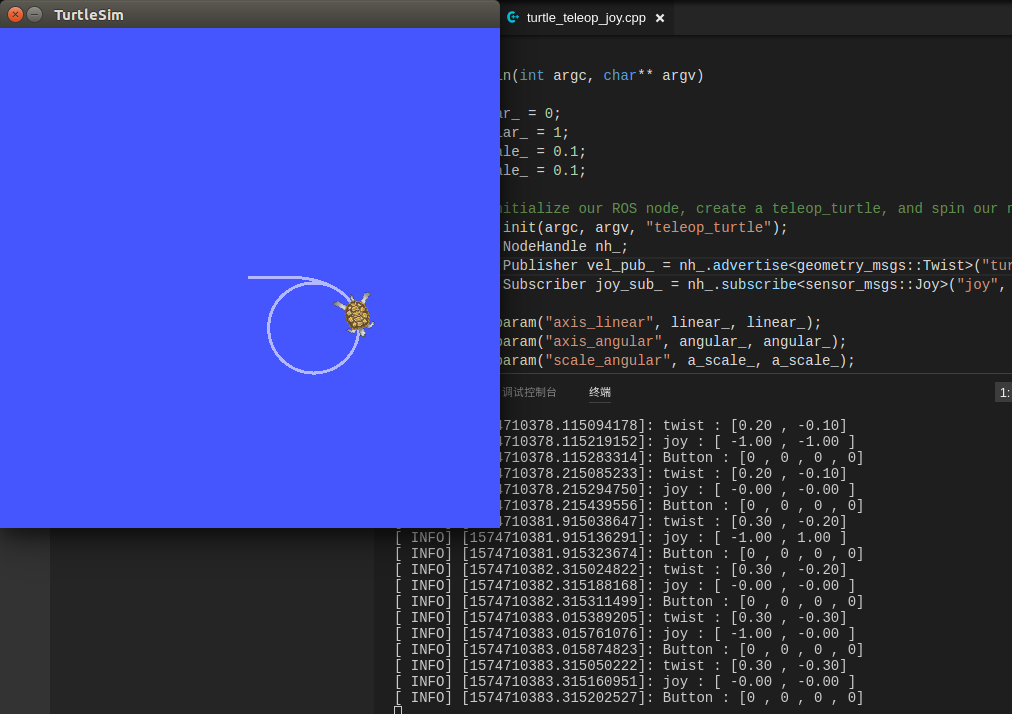Screen dimensions: 1012x714
Task: Click 'subscribe' in the Subscriber line
Action: [758, 285]
